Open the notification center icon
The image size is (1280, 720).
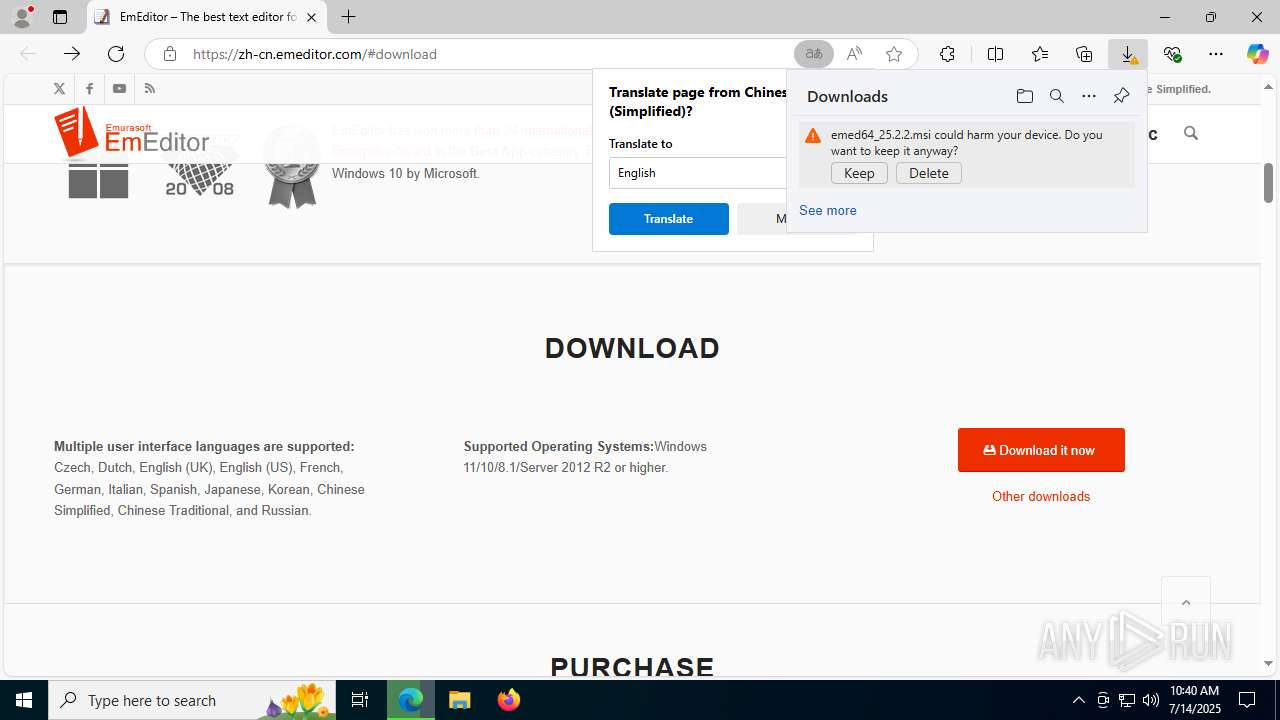(x=1248, y=700)
